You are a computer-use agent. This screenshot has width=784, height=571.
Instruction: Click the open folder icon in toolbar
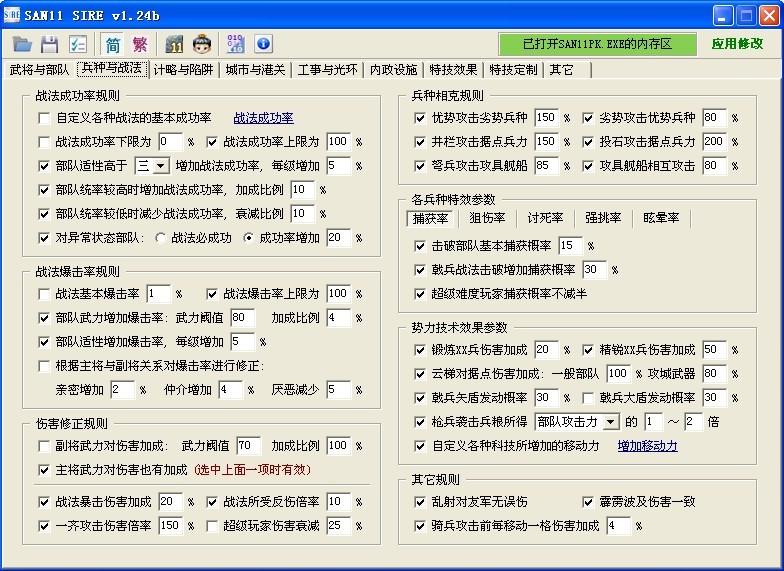point(22,44)
